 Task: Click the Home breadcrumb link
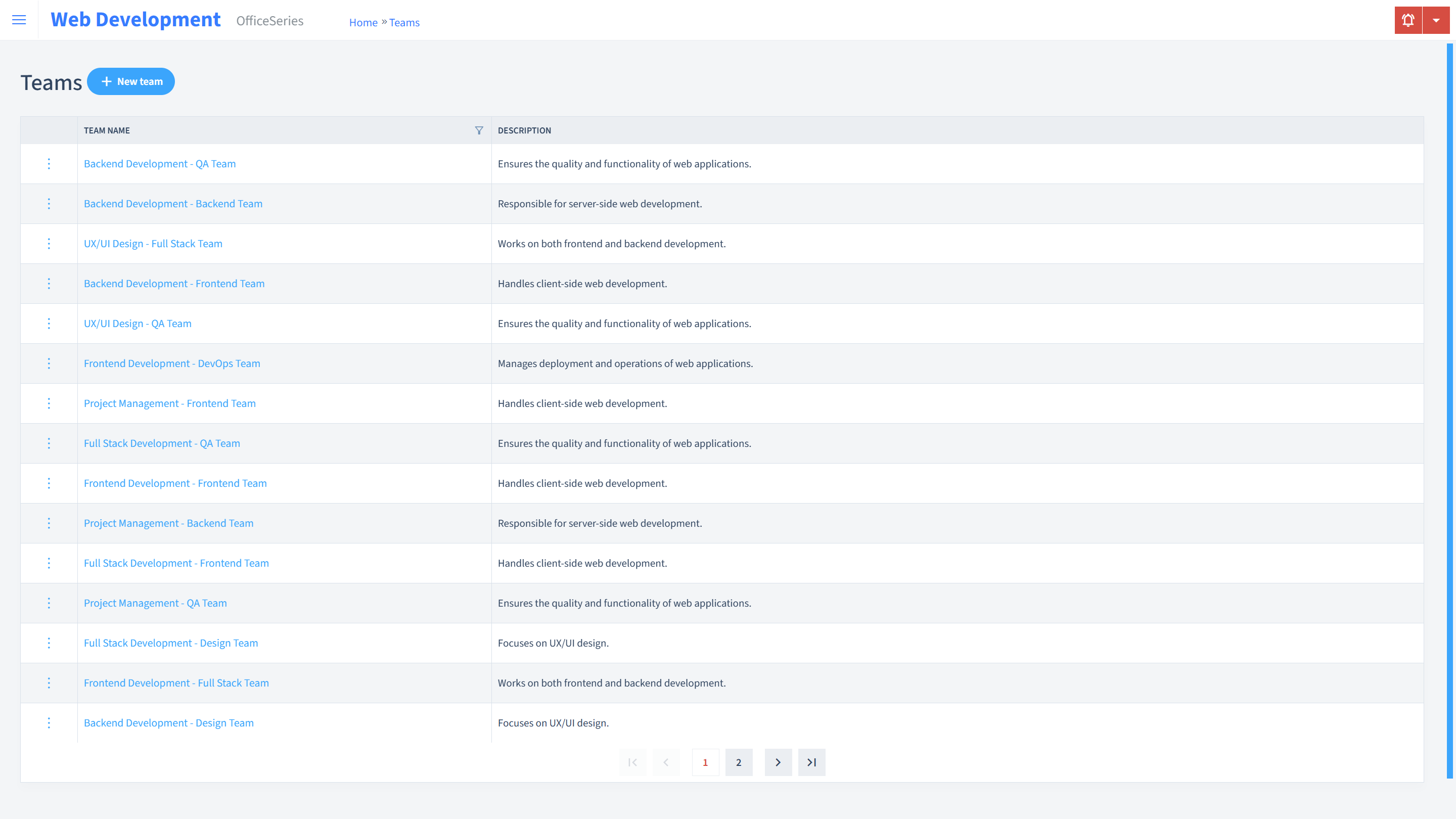363,22
